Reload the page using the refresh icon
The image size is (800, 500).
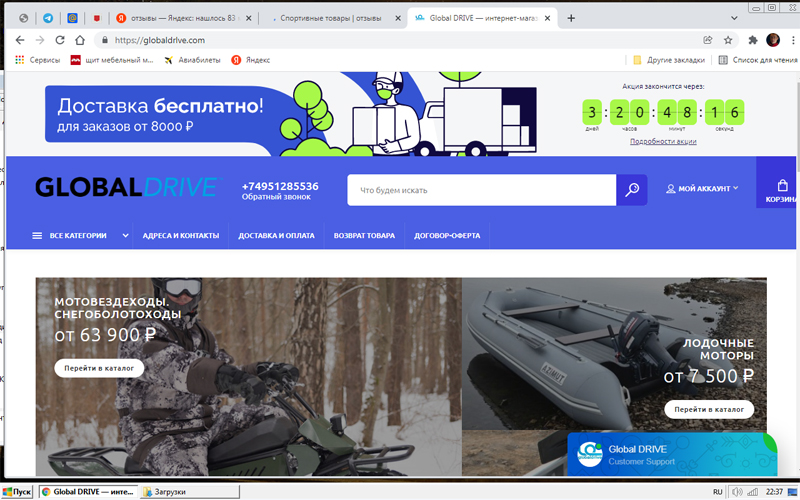point(60,40)
